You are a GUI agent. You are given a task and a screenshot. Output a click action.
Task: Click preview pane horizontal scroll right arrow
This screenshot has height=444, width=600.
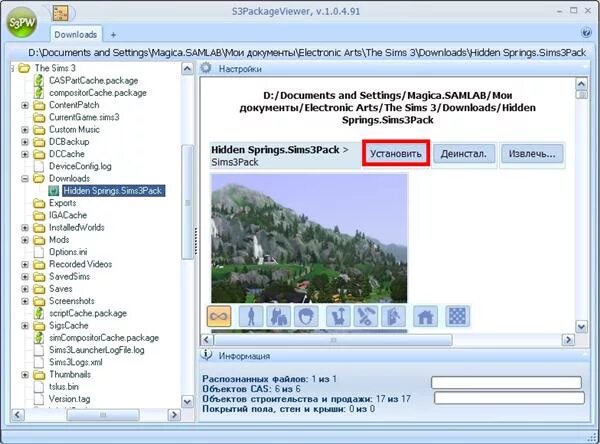click(x=568, y=339)
